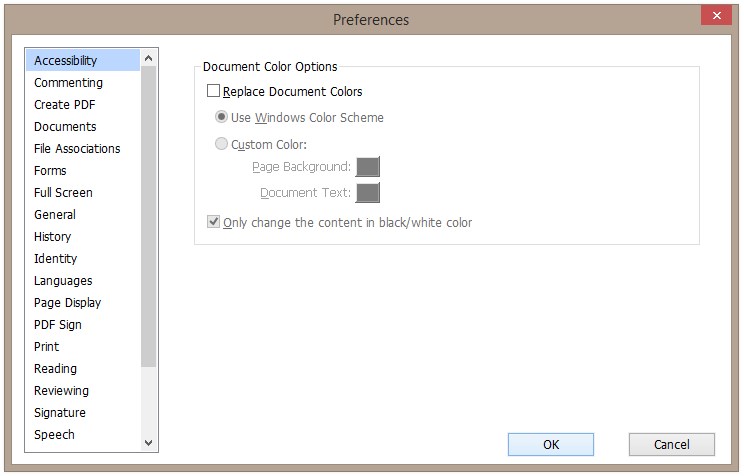744x476 pixels.
Task: Open the Commenting preferences
Action: [x=83, y=83]
